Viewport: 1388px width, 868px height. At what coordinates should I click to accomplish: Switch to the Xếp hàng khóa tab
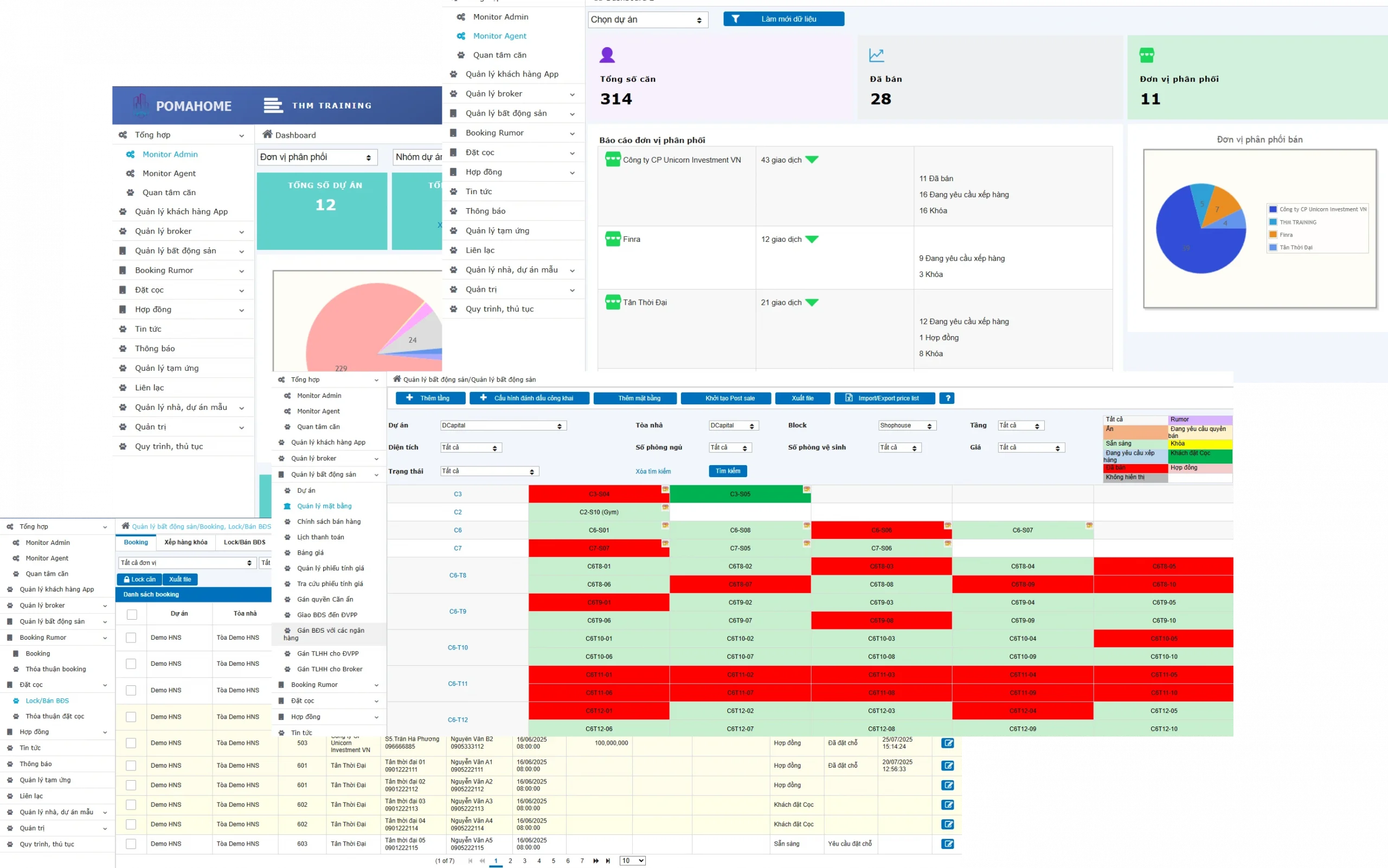pos(186,543)
